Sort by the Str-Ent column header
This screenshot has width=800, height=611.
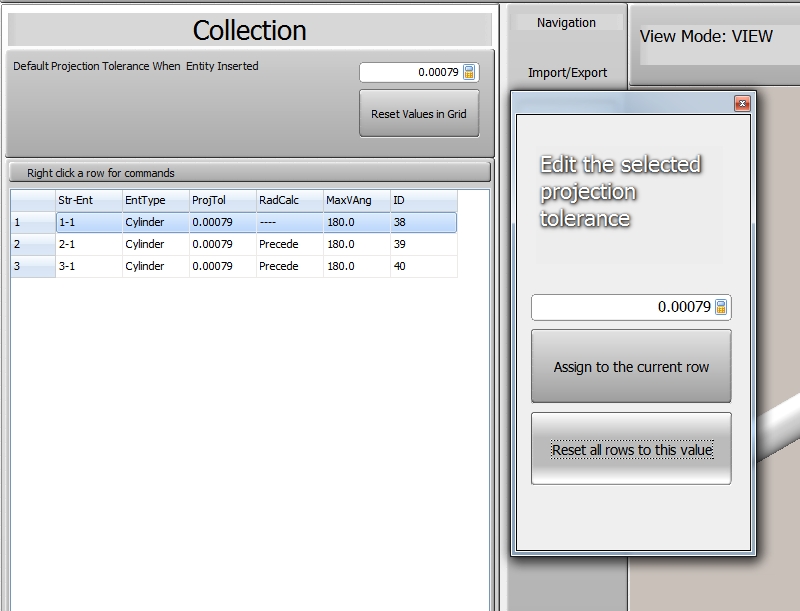88,200
